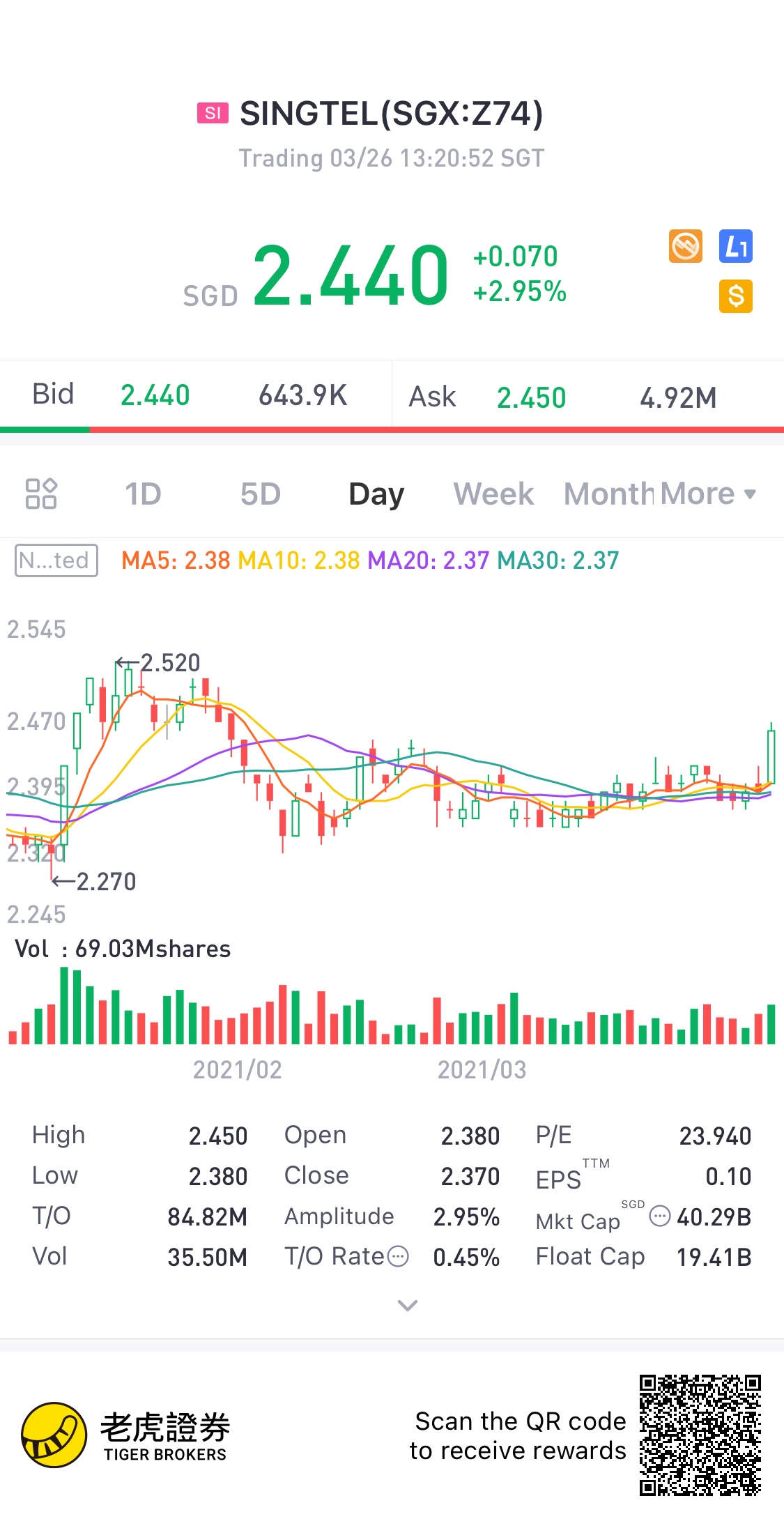The image size is (784, 1519).
Task: Open the chart layout grid icon
Action: pyautogui.click(x=41, y=494)
